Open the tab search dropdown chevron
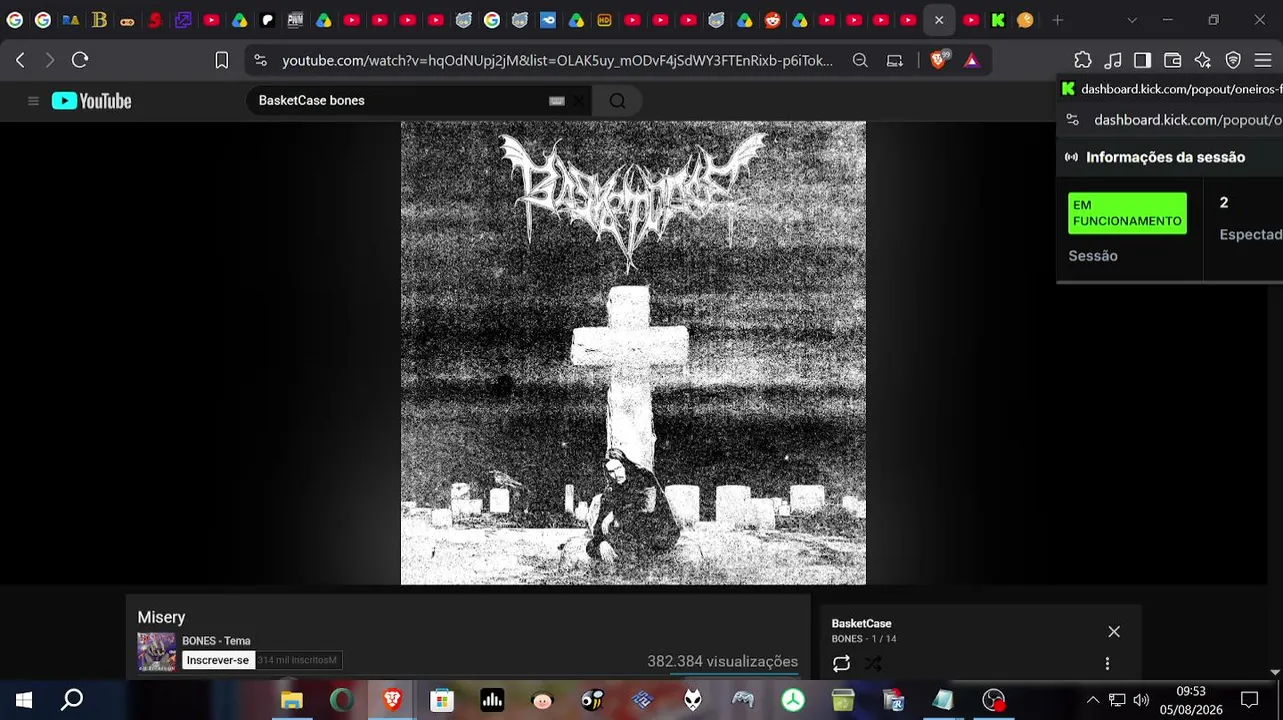 point(1132,20)
